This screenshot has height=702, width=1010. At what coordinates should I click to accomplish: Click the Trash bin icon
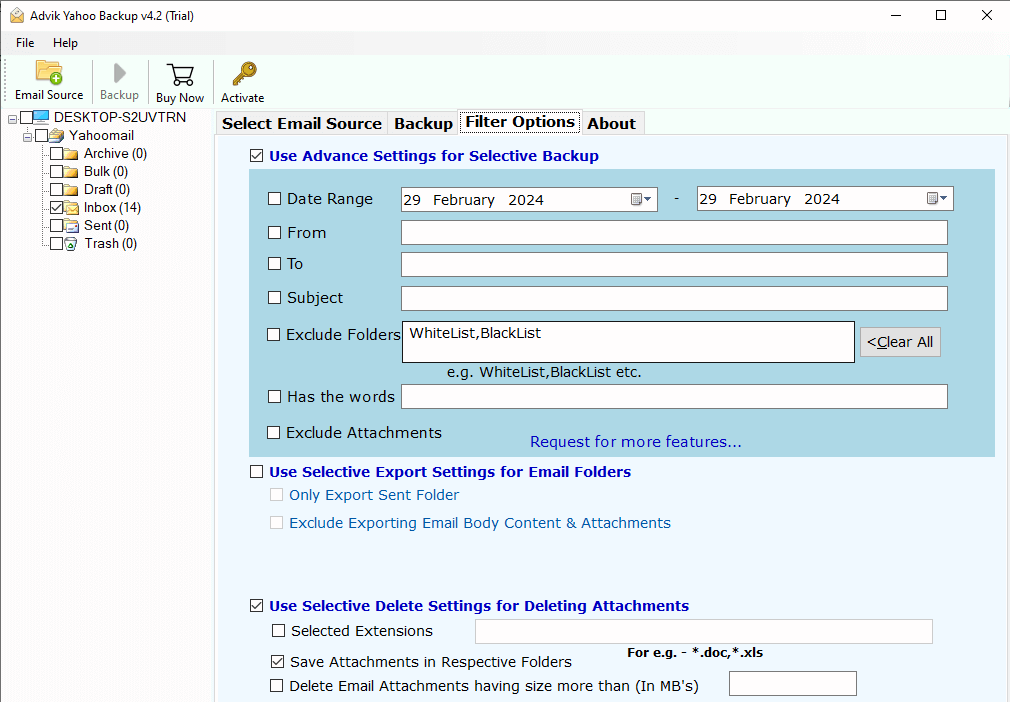click(71, 244)
